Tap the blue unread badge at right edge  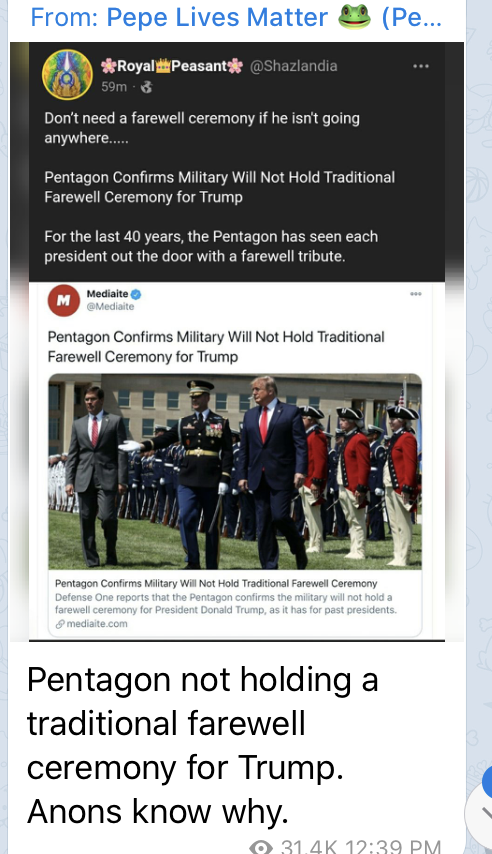487,782
